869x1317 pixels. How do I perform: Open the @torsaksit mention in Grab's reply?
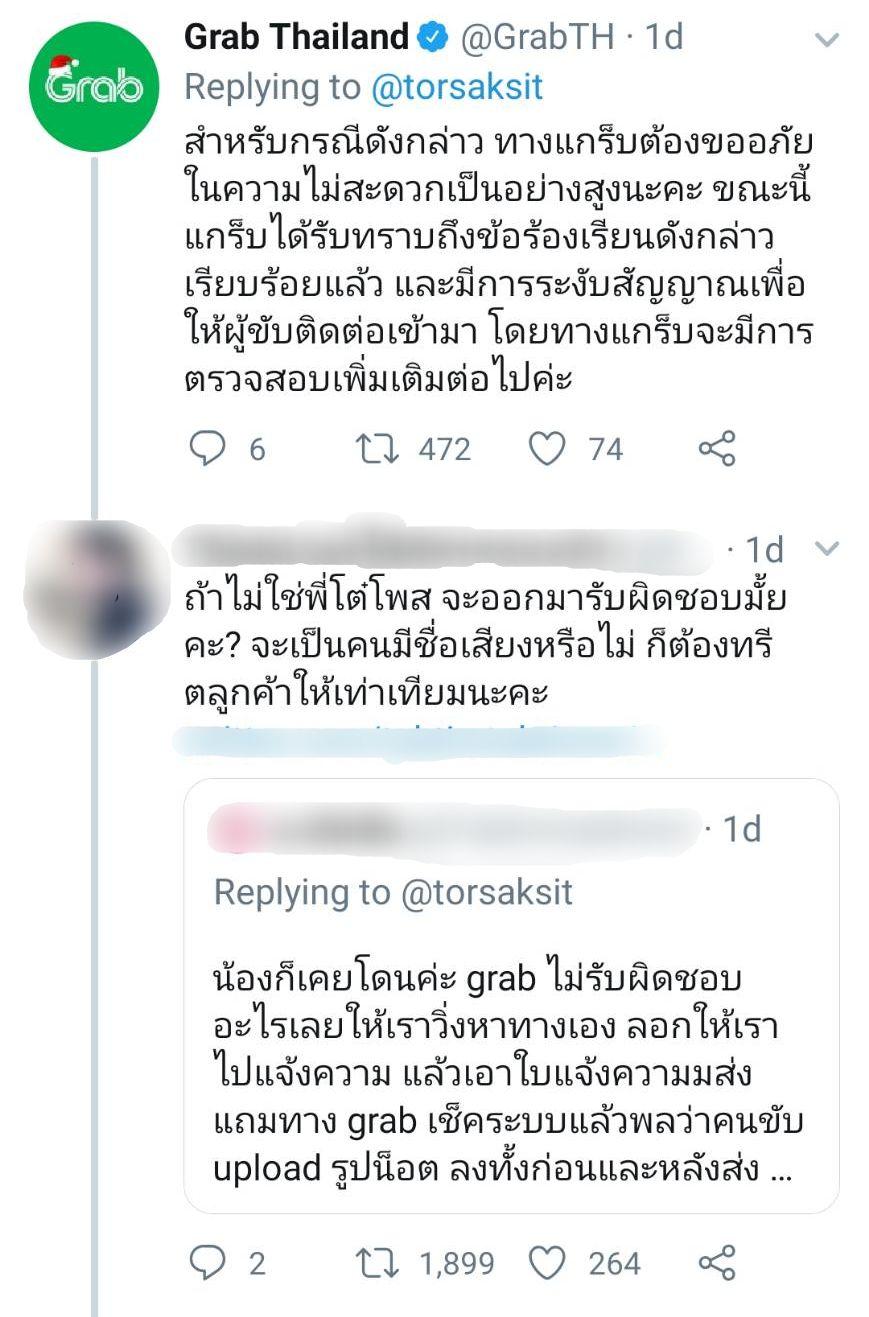(456, 87)
